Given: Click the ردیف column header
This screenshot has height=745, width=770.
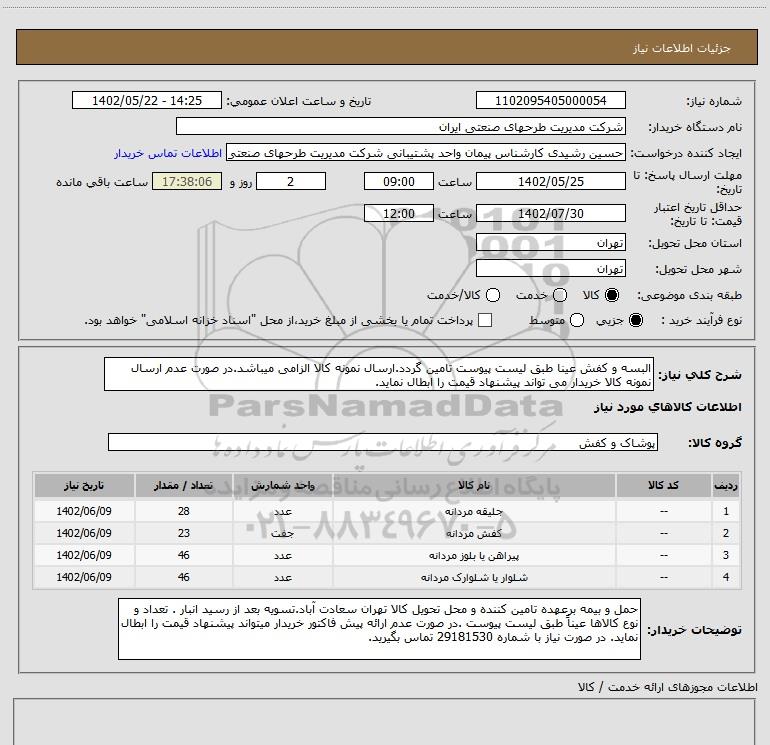Looking at the screenshot, I should [725, 486].
